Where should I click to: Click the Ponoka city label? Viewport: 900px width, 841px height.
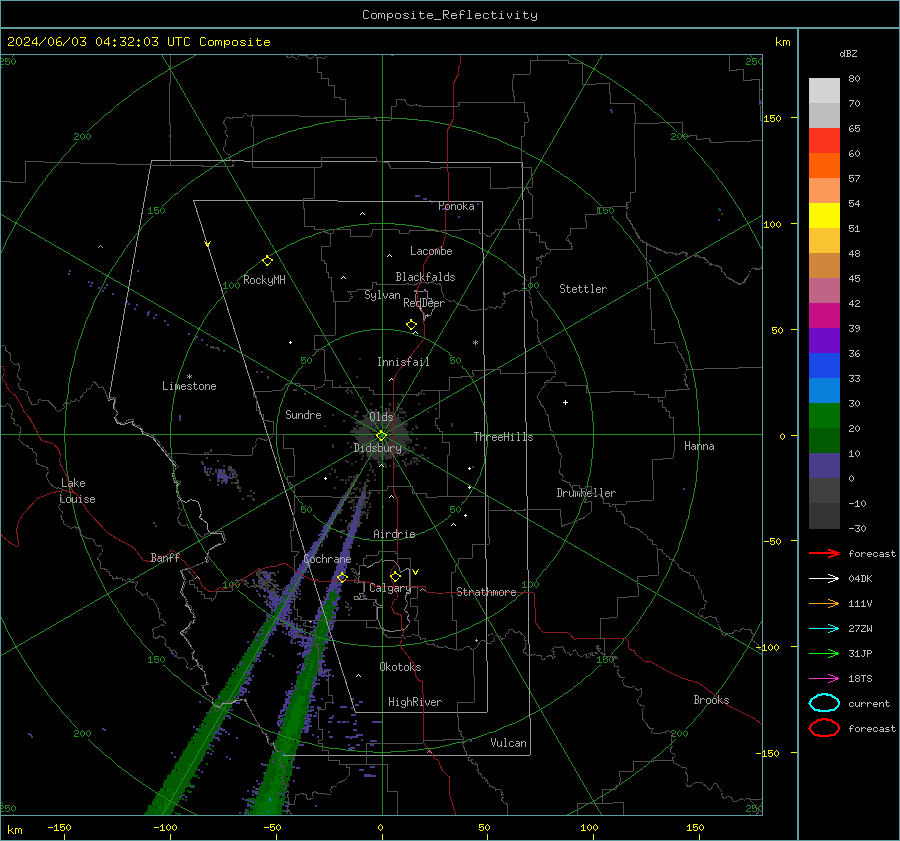click(x=456, y=206)
